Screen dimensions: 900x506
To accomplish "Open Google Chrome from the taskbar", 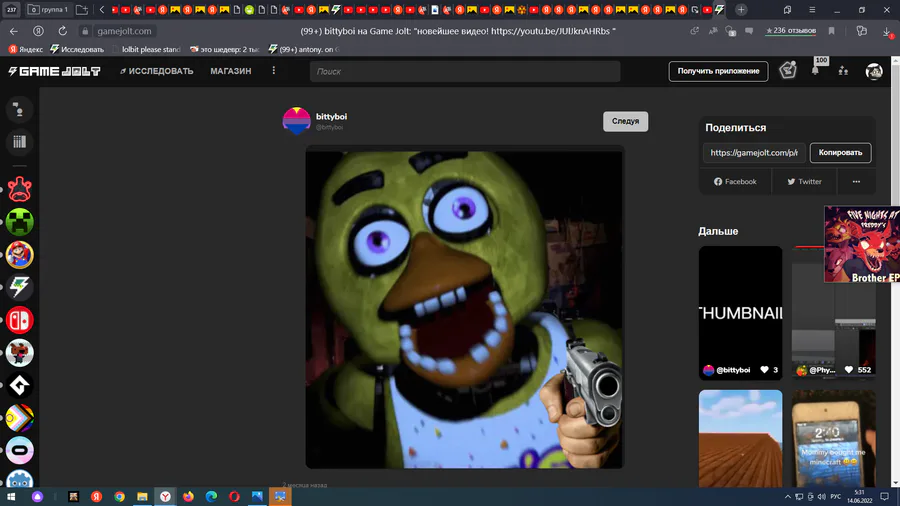I will (119, 496).
